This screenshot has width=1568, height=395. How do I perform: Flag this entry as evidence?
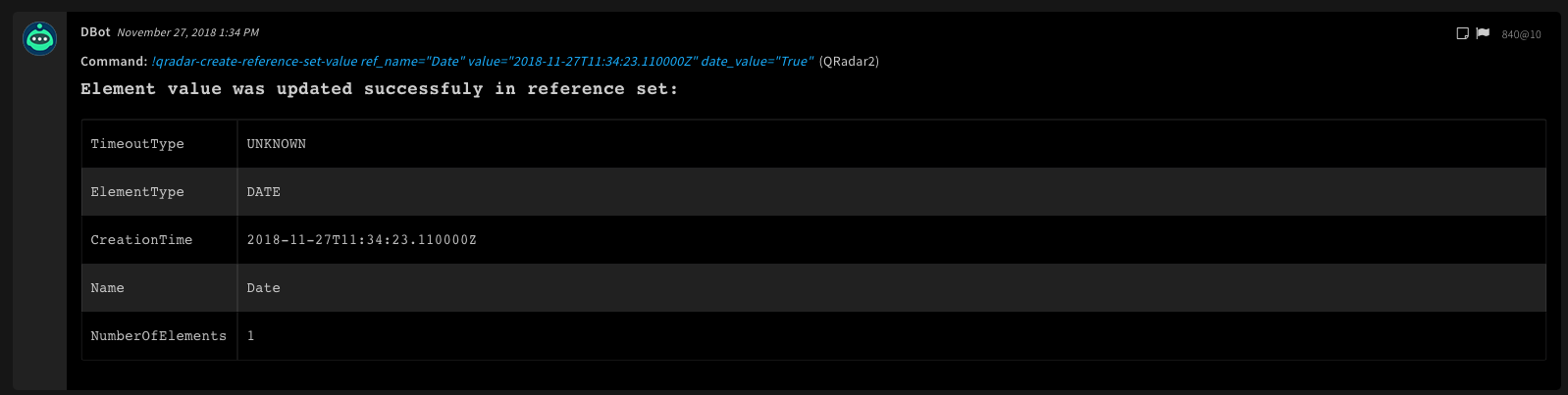[1483, 33]
